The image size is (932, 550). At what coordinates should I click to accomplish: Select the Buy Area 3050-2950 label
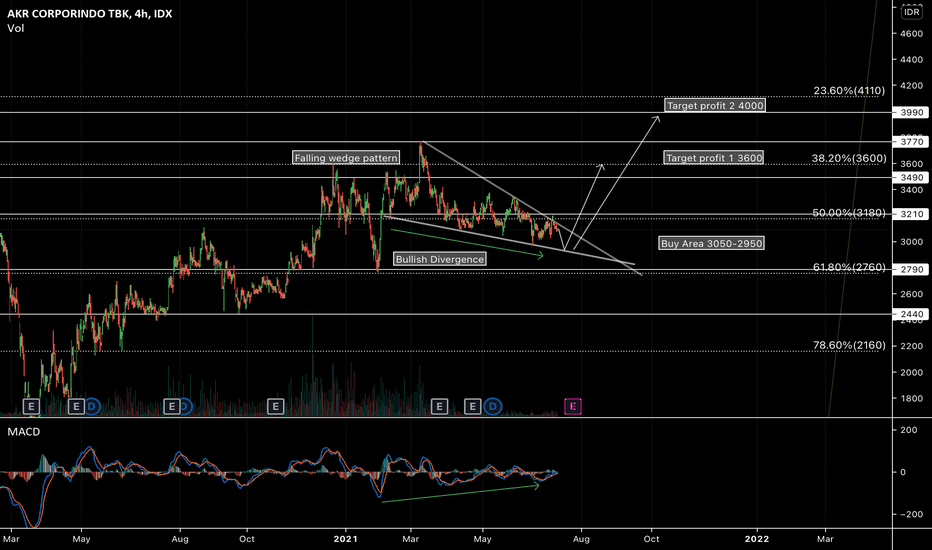[x=711, y=243]
